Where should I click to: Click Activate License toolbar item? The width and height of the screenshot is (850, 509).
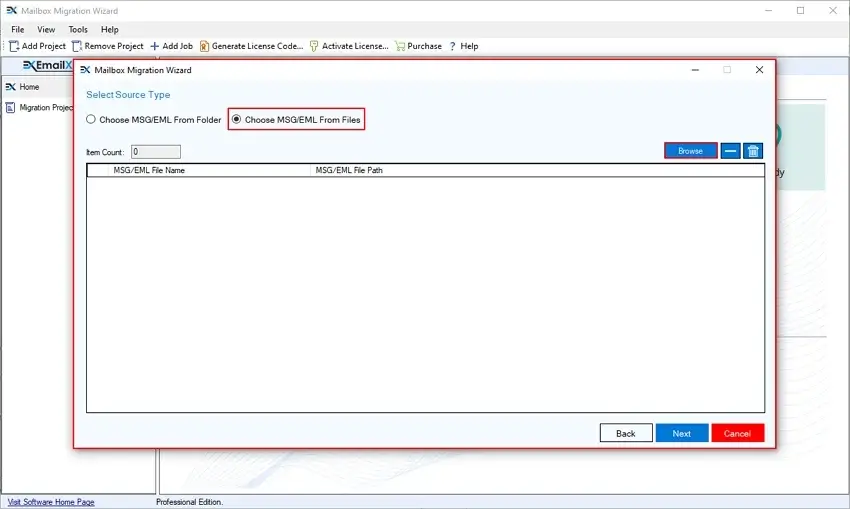(349, 46)
